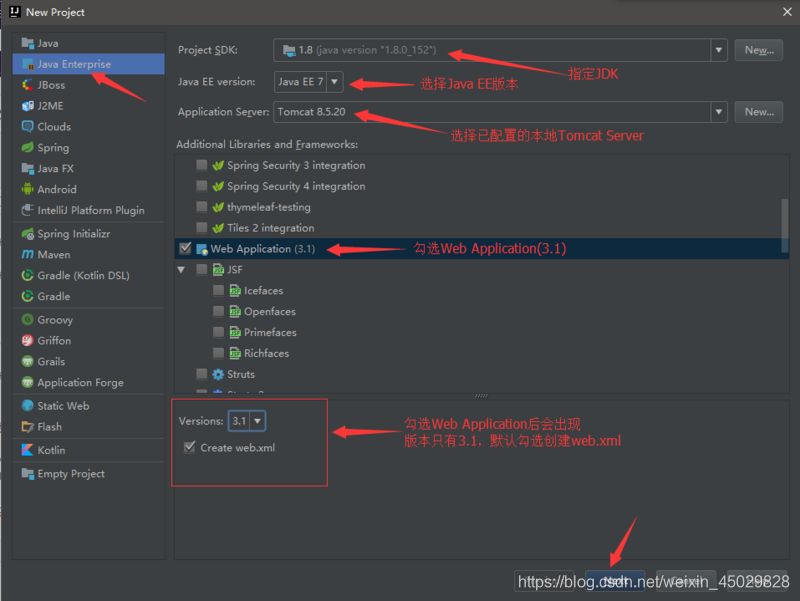This screenshot has width=800, height=601.
Task: Check the Struts checkbox
Action: pyautogui.click(x=202, y=374)
